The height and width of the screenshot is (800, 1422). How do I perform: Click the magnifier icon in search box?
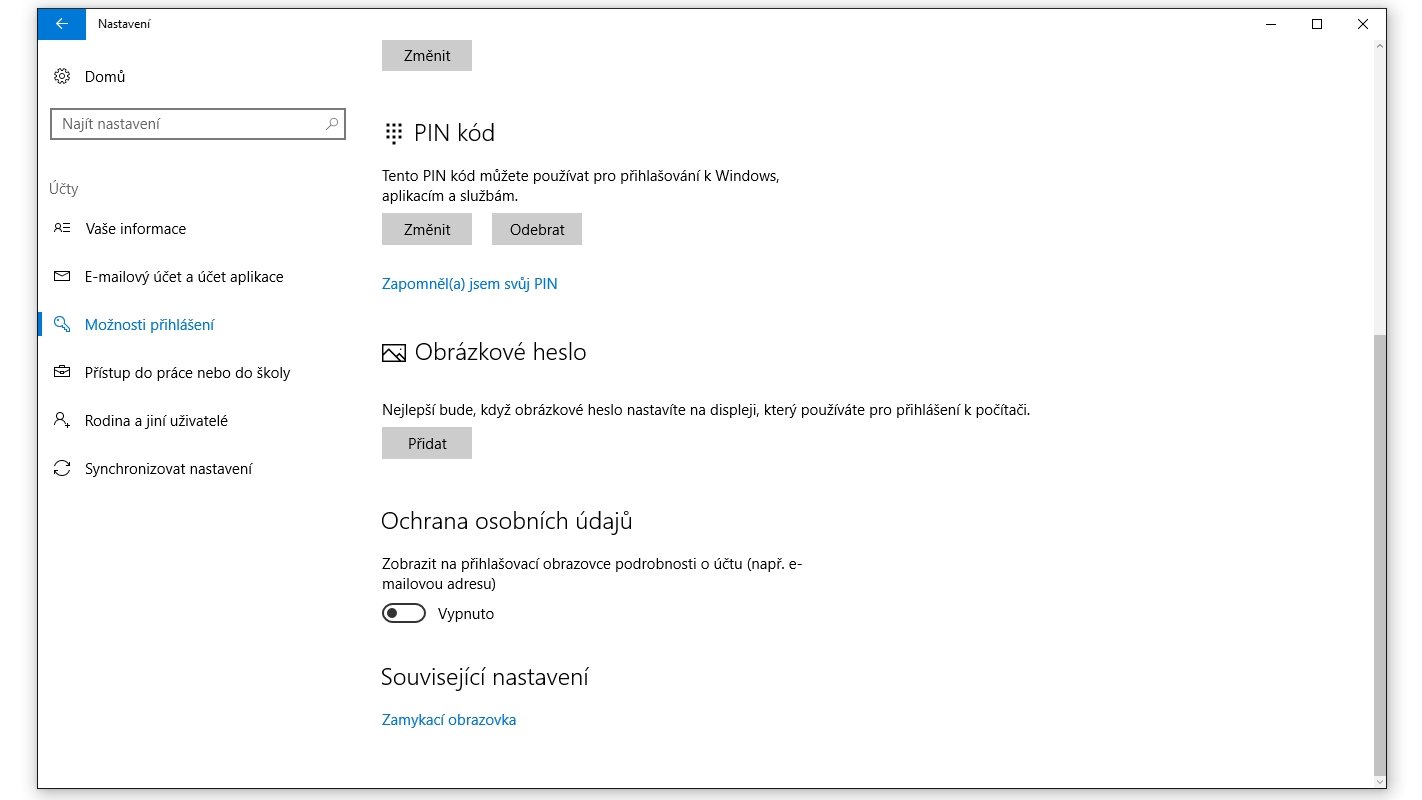coord(332,124)
